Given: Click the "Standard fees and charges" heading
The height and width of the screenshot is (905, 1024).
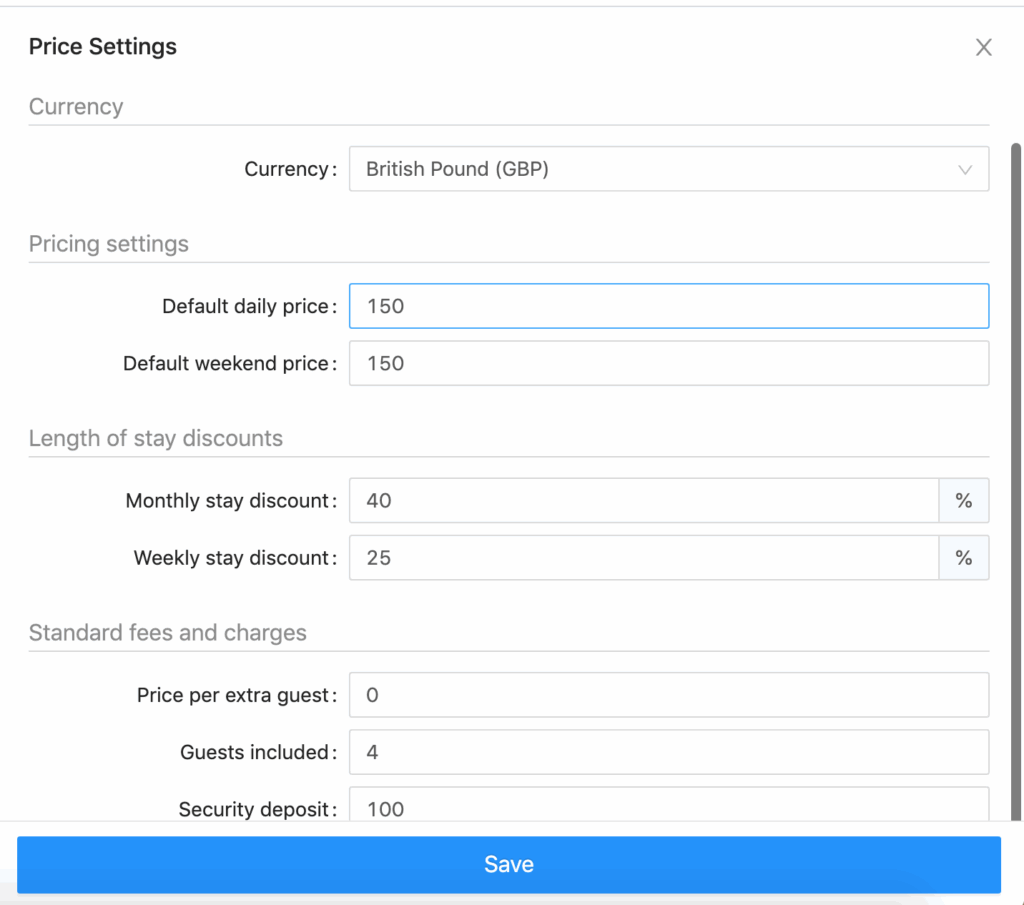Looking at the screenshot, I should 168,633.
